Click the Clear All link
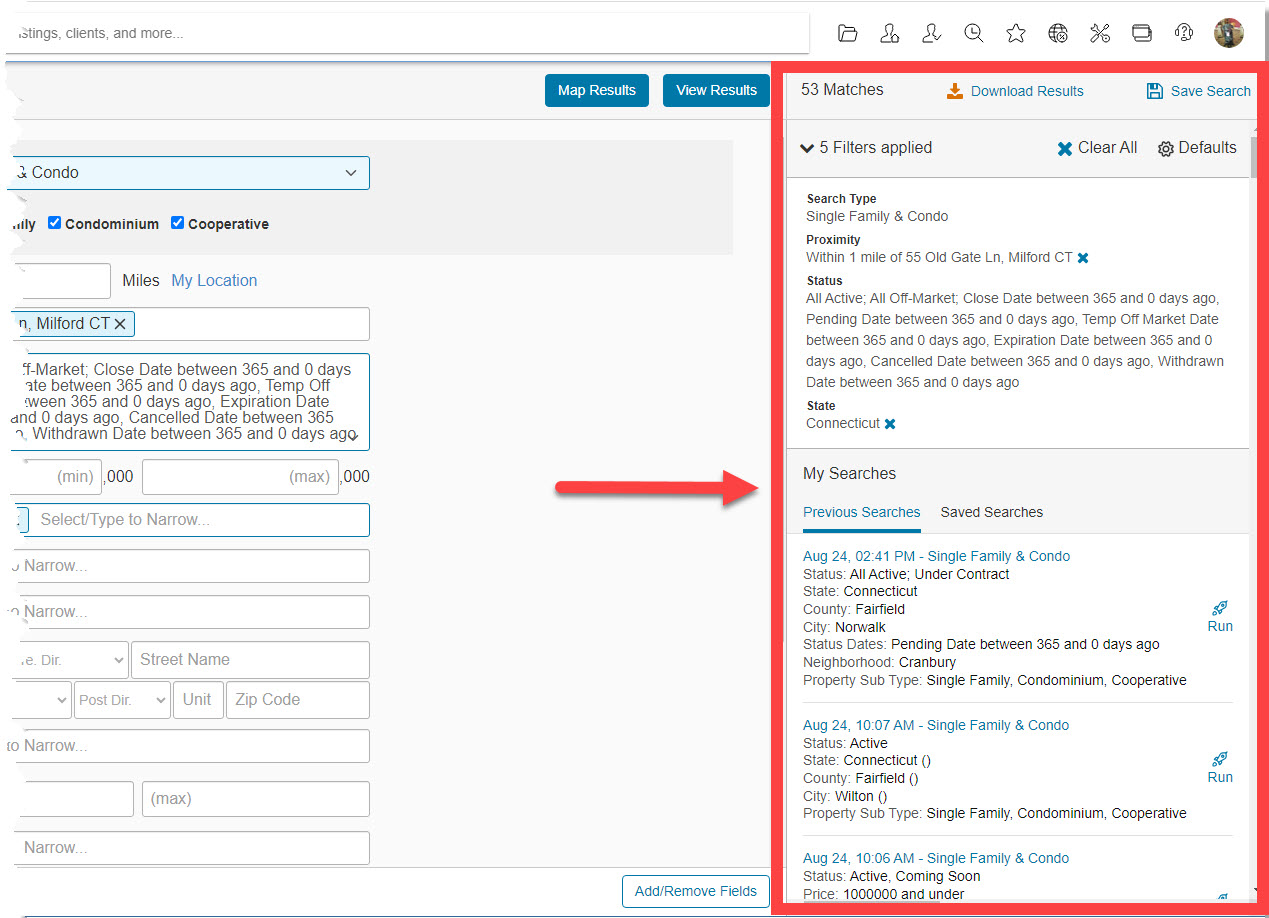1269x918 pixels. (1107, 148)
